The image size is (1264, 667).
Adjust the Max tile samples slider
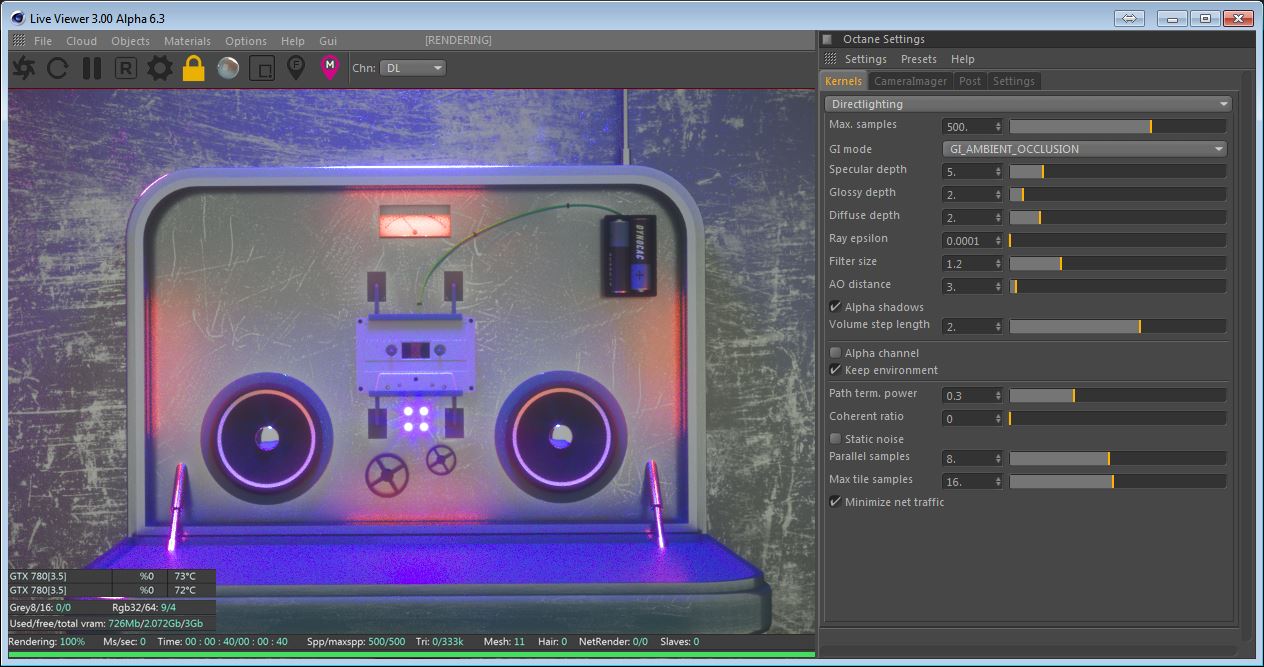pyautogui.click(x=1118, y=481)
